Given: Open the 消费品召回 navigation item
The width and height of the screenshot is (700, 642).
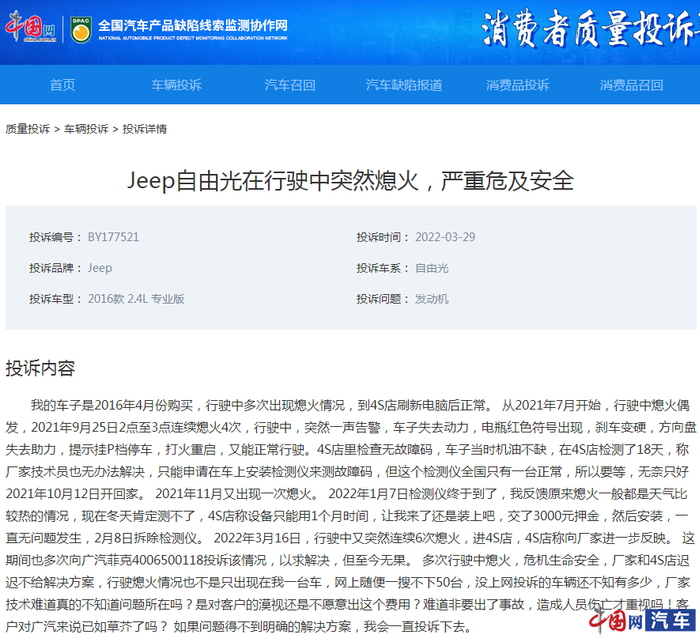Looking at the screenshot, I should tap(632, 85).
